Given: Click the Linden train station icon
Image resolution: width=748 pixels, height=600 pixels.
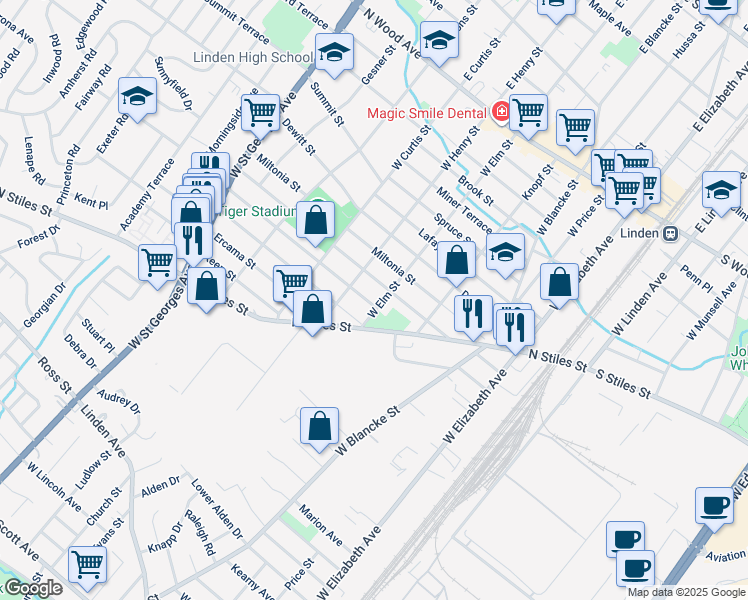Looking at the screenshot, I should 670,233.
